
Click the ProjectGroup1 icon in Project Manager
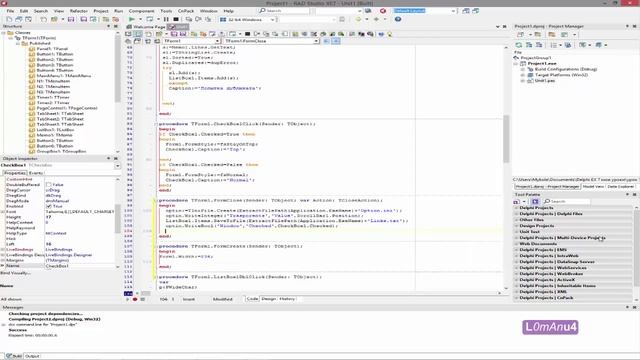coord(516,58)
